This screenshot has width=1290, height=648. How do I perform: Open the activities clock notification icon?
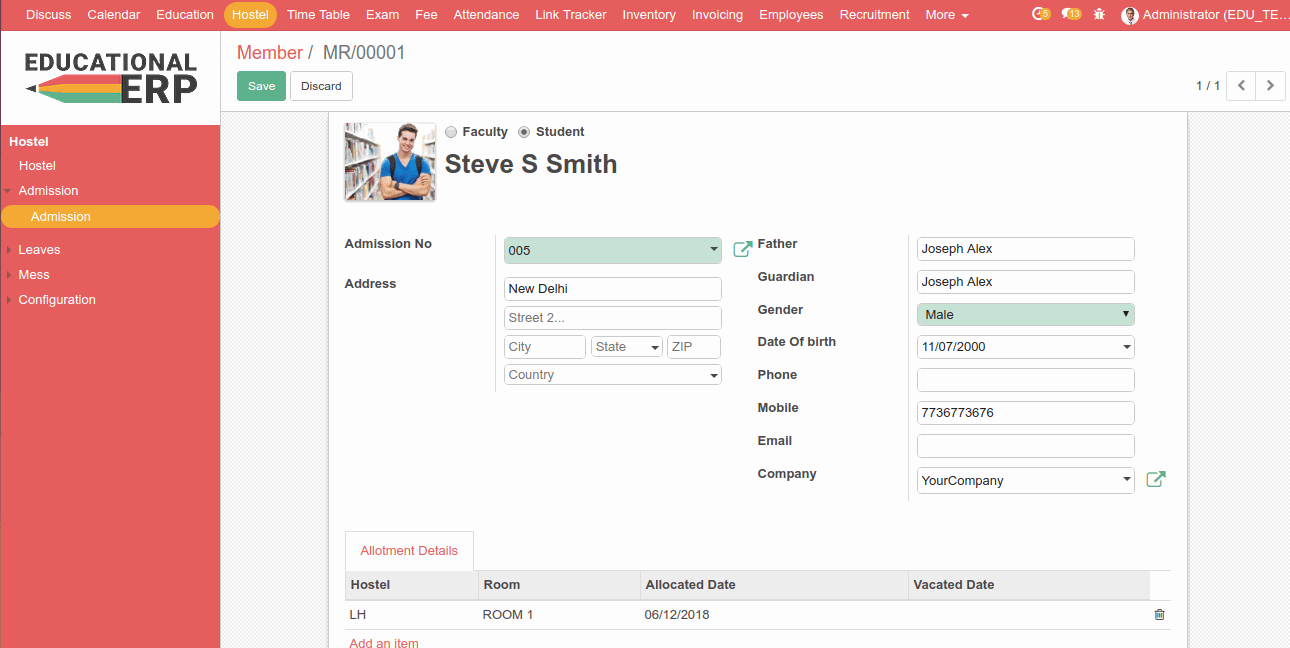(1040, 15)
